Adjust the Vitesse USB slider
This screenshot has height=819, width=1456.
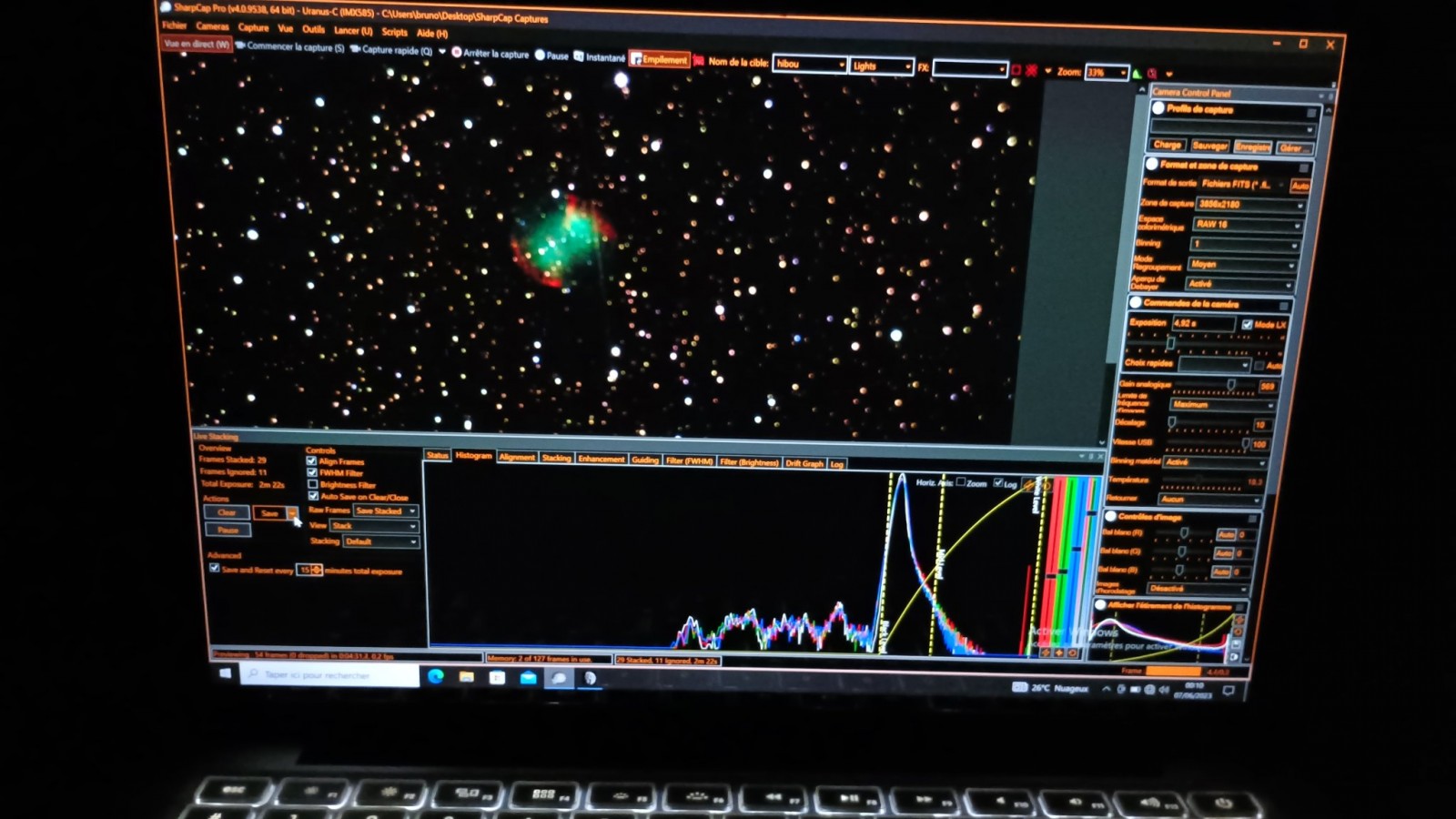(1245, 443)
